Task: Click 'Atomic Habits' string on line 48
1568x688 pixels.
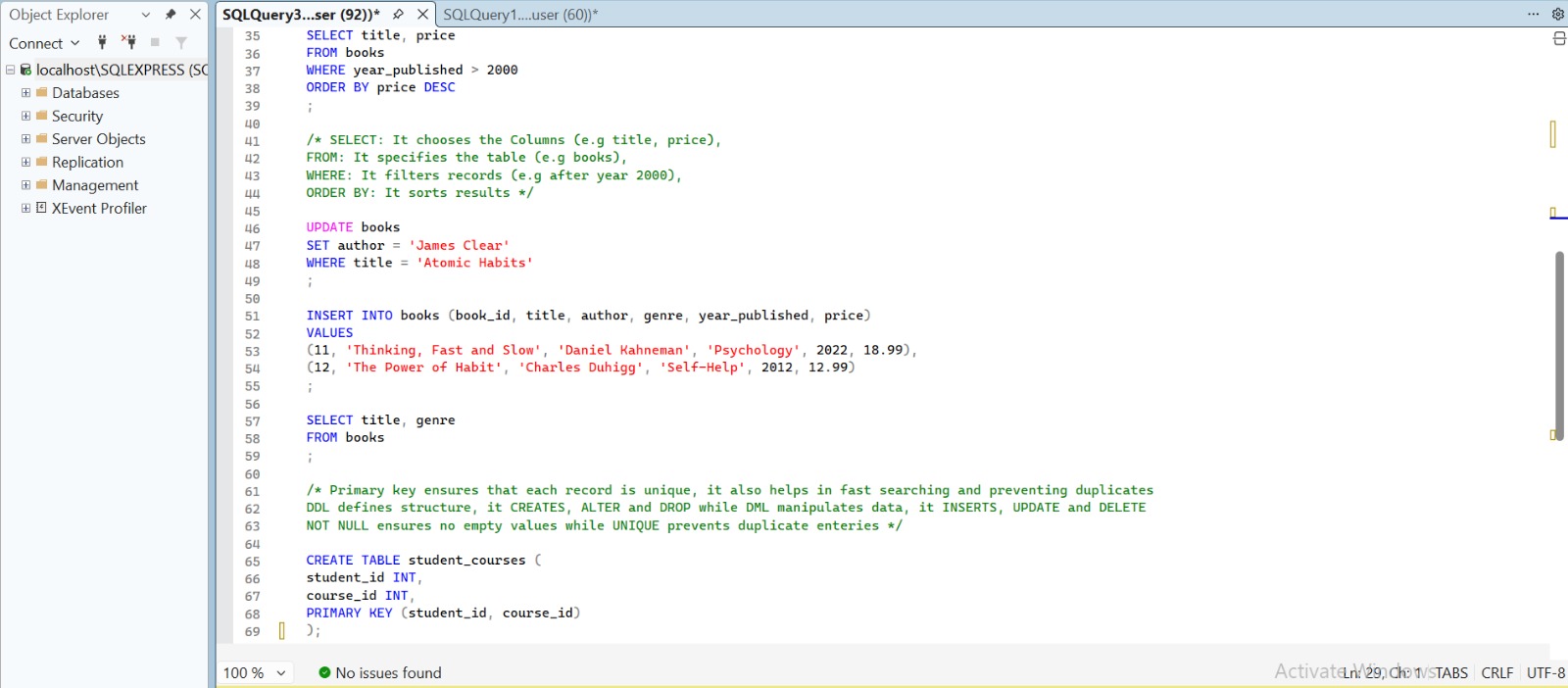Action: tap(474, 263)
